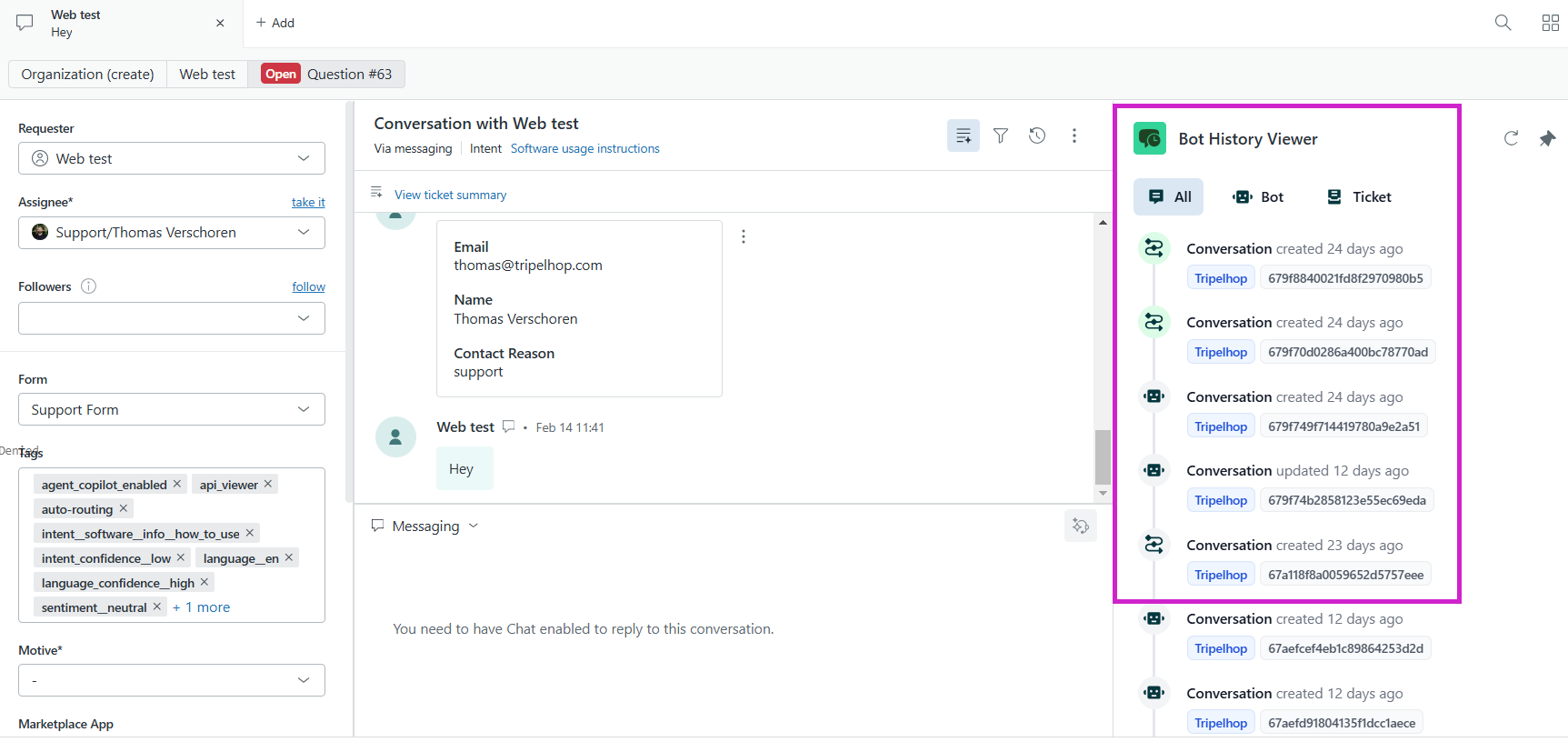1568x742 pixels.
Task: Click the conversation scrollbar up arrow
Action: coord(1103,222)
